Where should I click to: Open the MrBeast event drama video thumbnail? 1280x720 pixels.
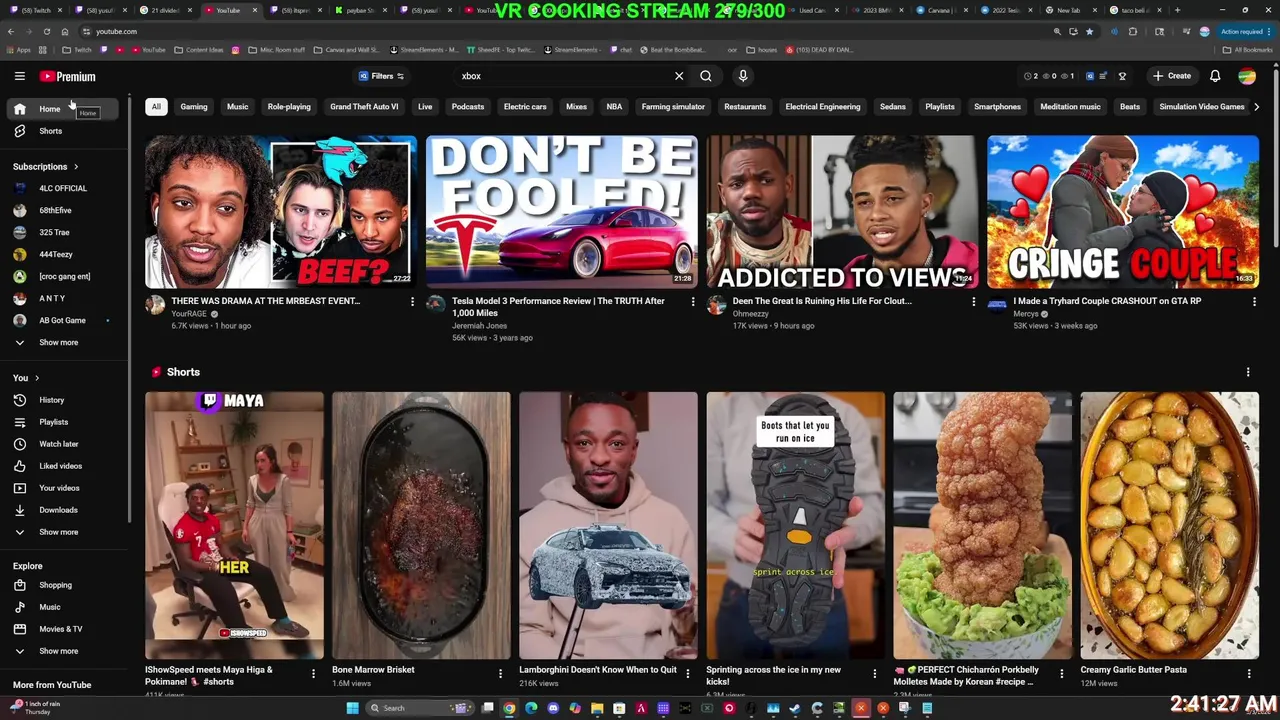coord(281,212)
